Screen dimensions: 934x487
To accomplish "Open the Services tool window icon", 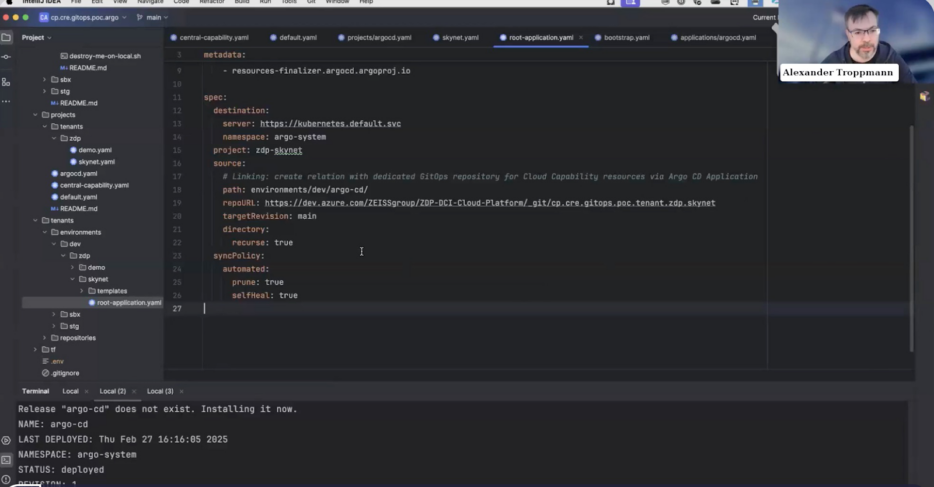I will coord(6,441).
